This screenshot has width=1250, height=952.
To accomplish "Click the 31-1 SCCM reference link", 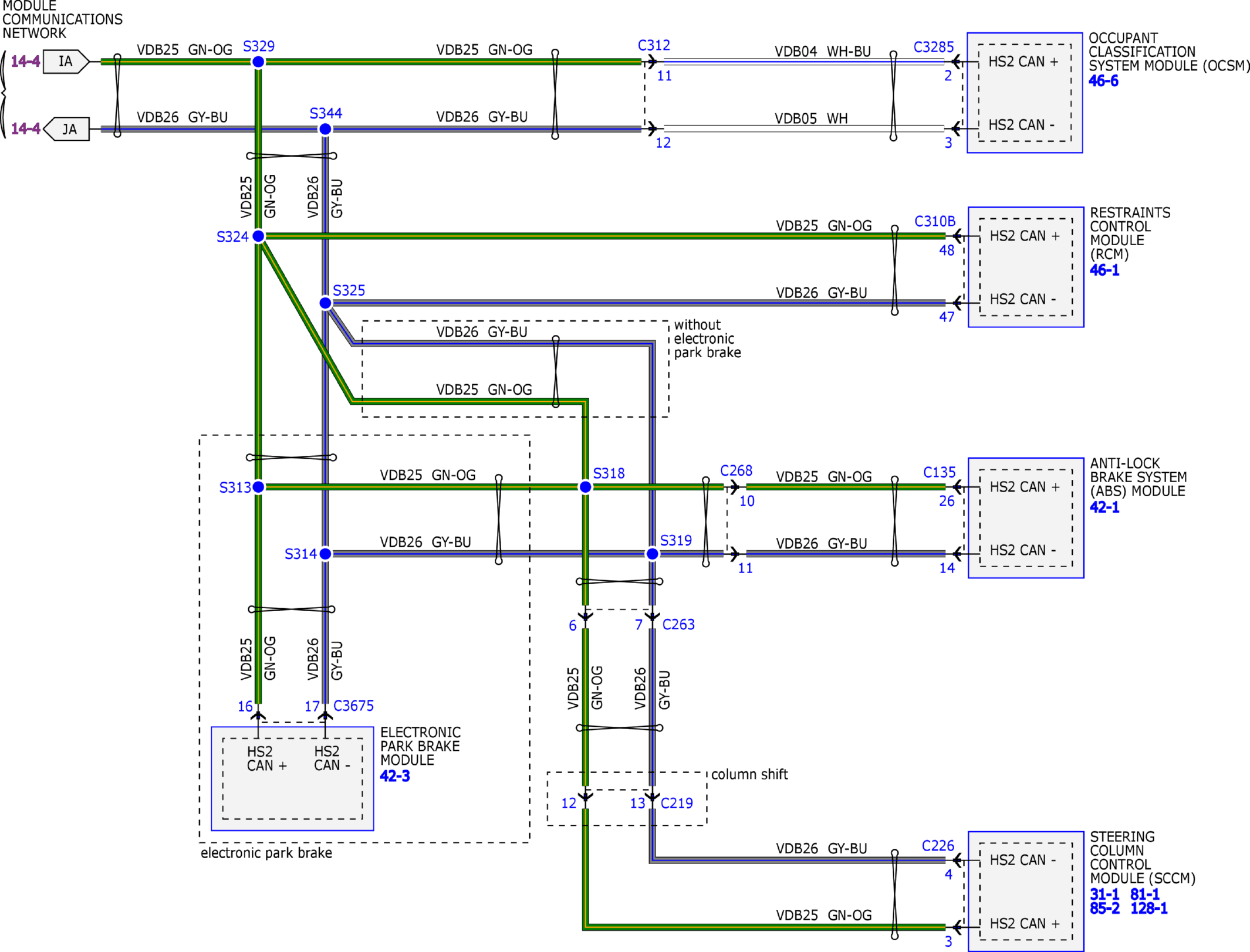I will pos(1104,895).
